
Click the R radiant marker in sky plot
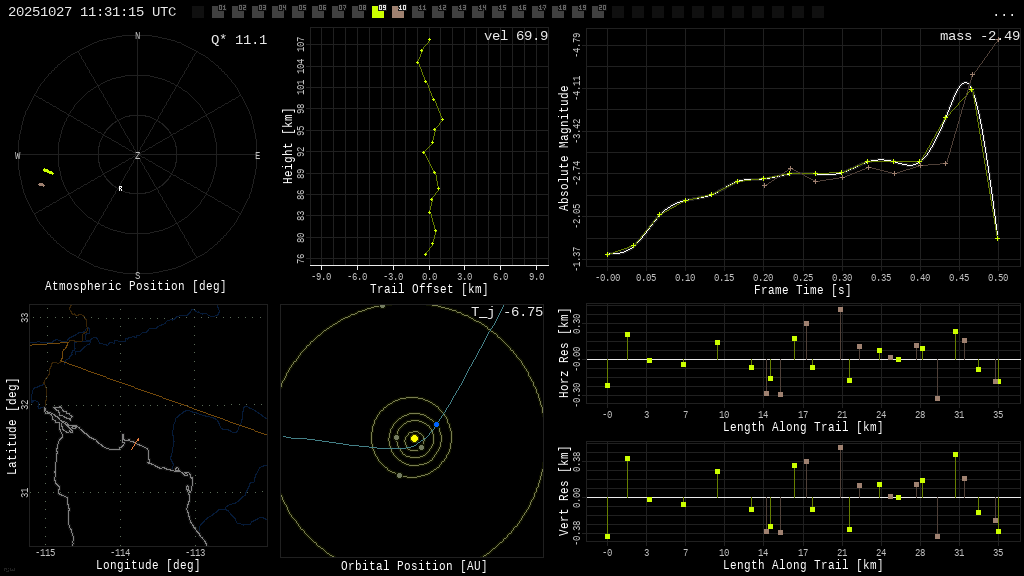pyautogui.click(x=120, y=189)
